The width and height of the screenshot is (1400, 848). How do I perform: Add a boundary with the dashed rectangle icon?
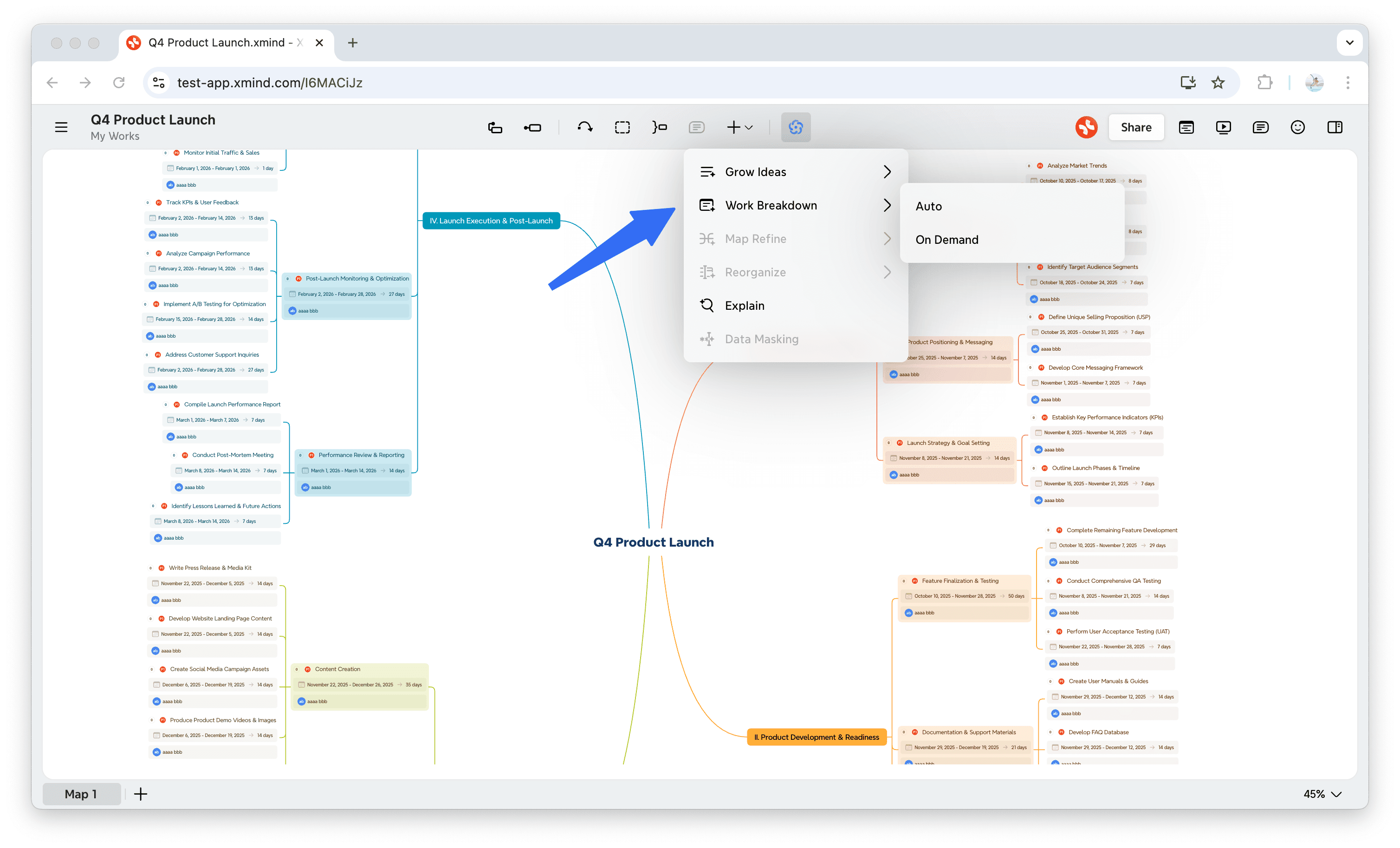pyautogui.click(x=622, y=127)
